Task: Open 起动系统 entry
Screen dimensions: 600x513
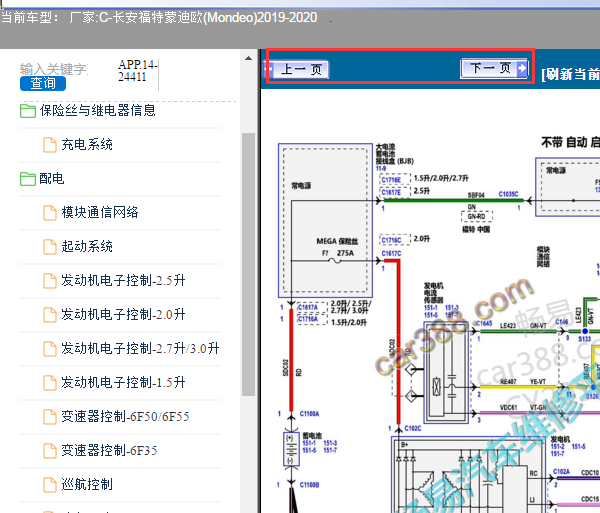Action: tap(87, 246)
